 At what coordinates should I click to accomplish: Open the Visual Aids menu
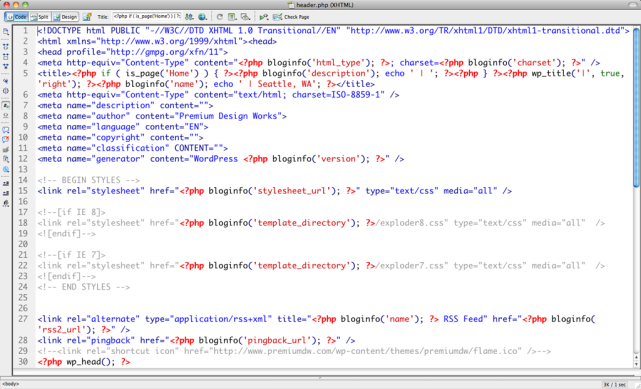tap(245, 17)
